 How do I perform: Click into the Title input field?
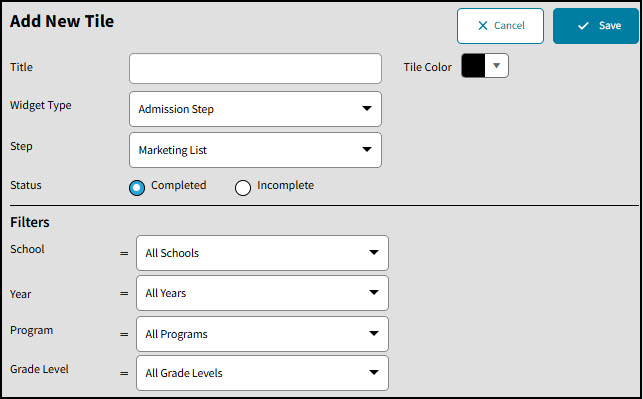tap(255, 68)
